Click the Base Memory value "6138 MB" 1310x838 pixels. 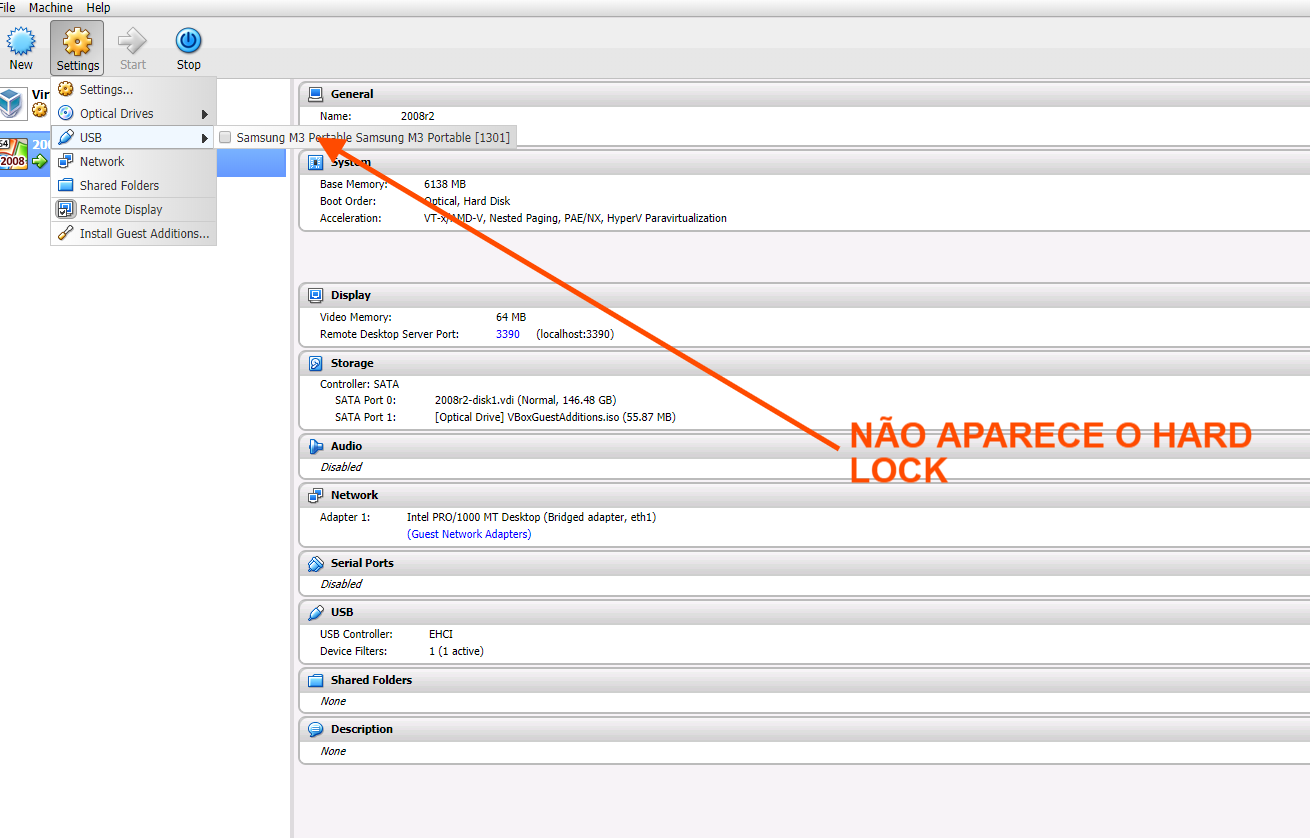445,184
